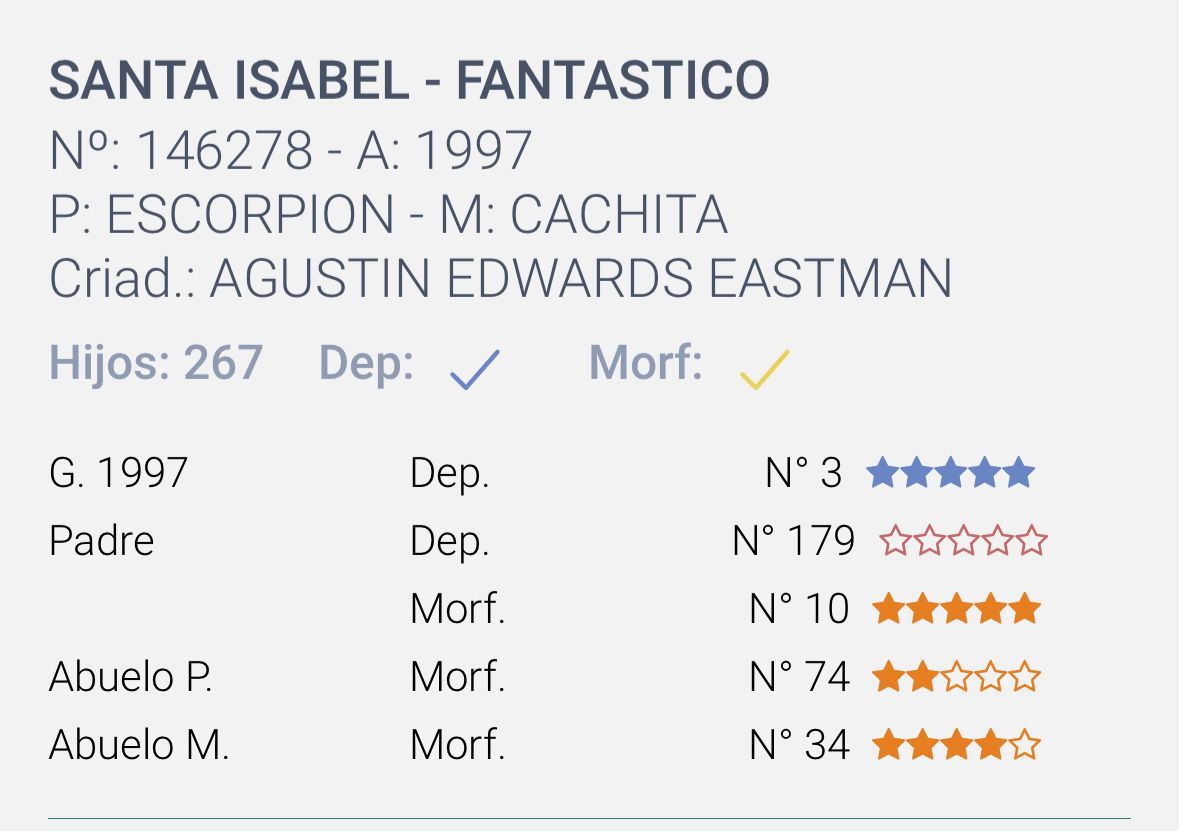The height and width of the screenshot is (831, 1179).
Task: Click the N° 179 ranking text
Action: click(793, 541)
